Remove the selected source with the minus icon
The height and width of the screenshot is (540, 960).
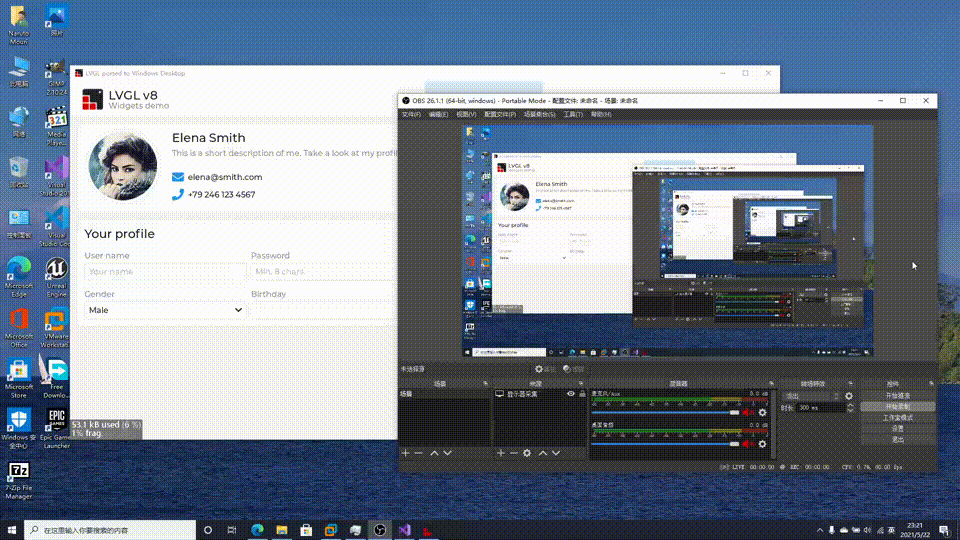pyautogui.click(x=514, y=453)
